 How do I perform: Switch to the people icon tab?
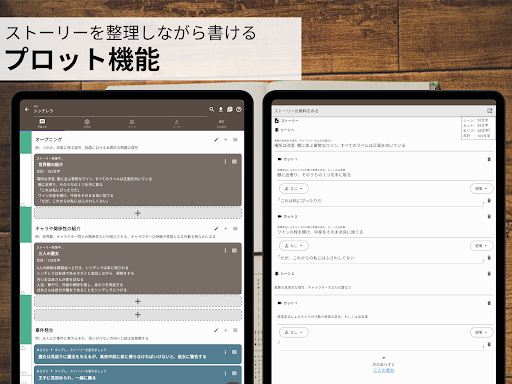pos(132,123)
